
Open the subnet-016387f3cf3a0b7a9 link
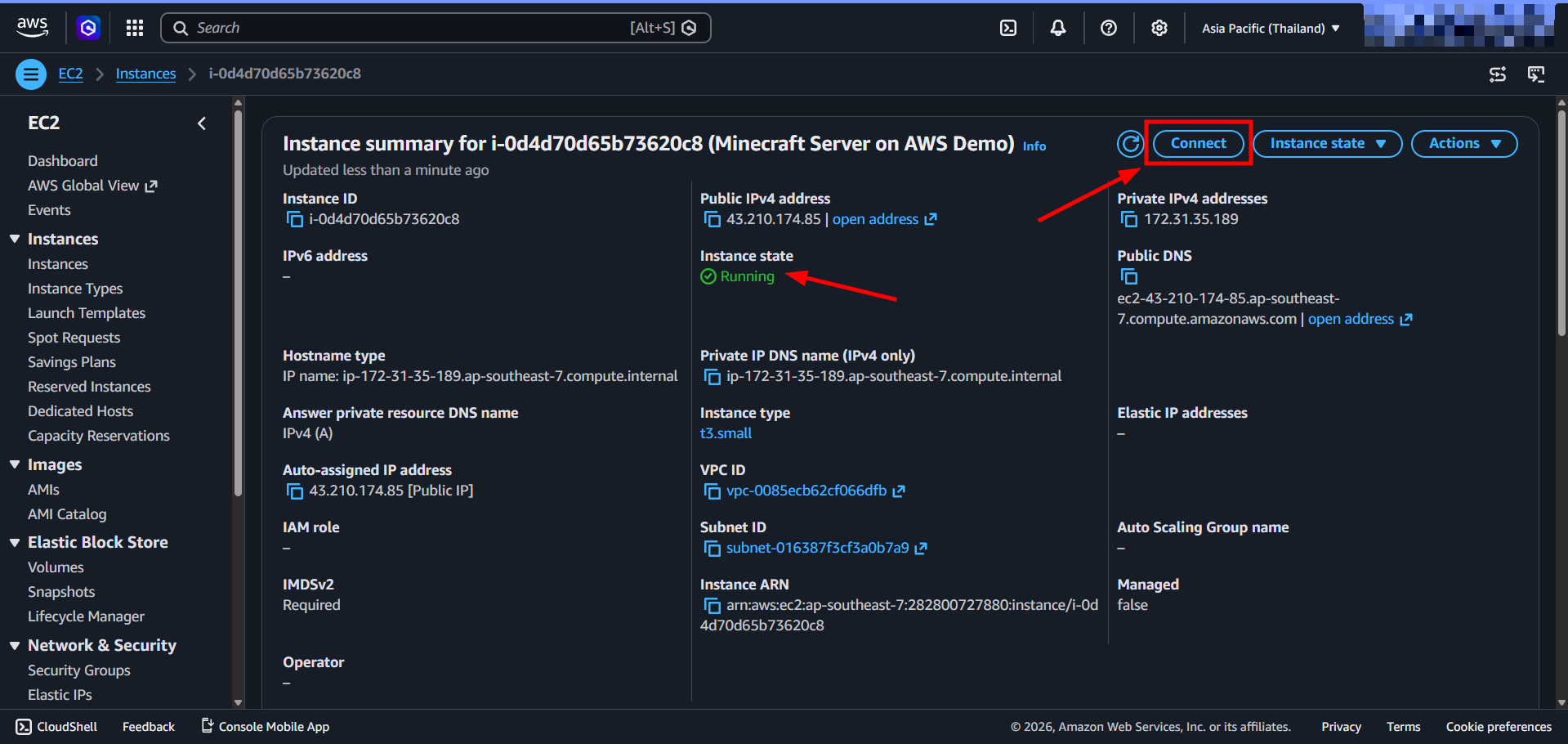[817, 548]
